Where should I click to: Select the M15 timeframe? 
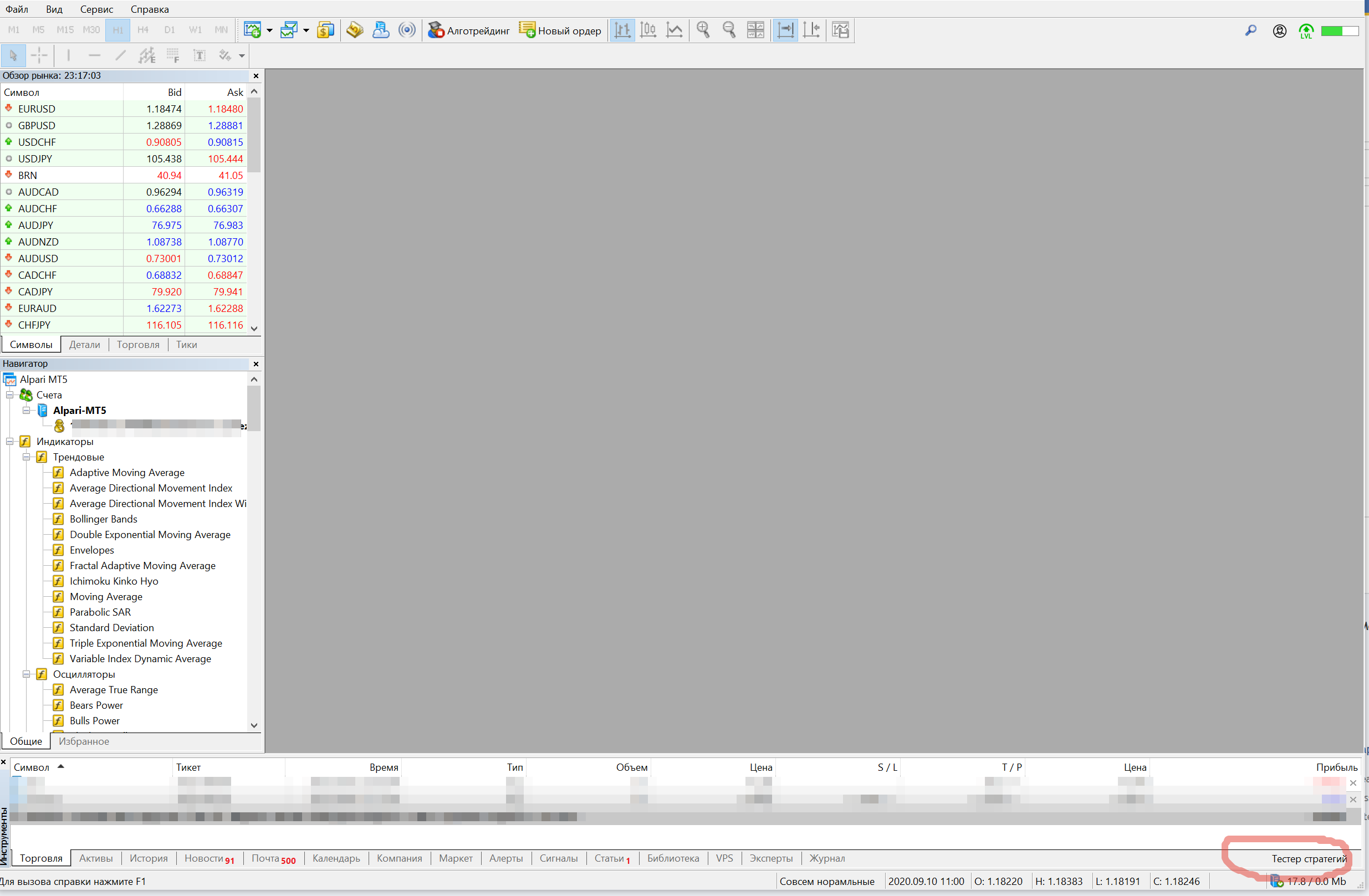(x=65, y=30)
